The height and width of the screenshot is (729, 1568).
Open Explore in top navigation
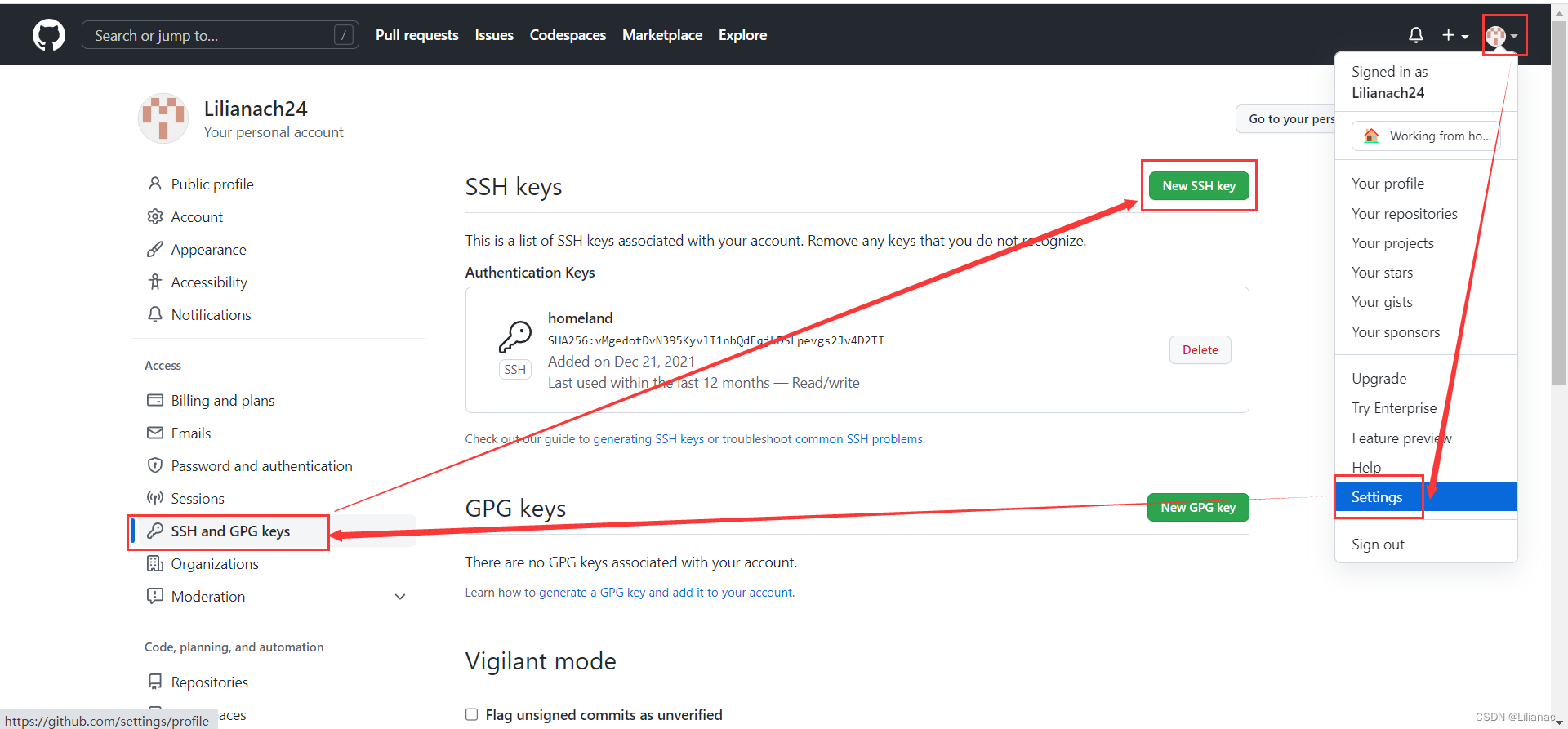click(742, 35)
